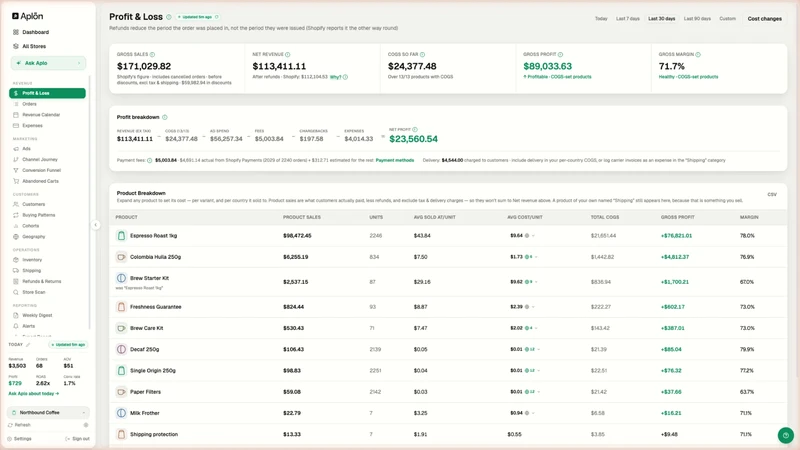Export product breakdown as CSV

(x=772, y=194)
